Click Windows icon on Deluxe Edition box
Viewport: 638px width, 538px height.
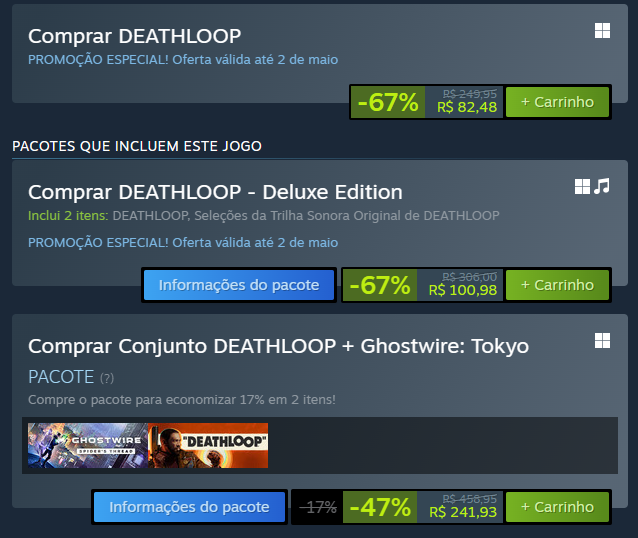click(582, 186)
